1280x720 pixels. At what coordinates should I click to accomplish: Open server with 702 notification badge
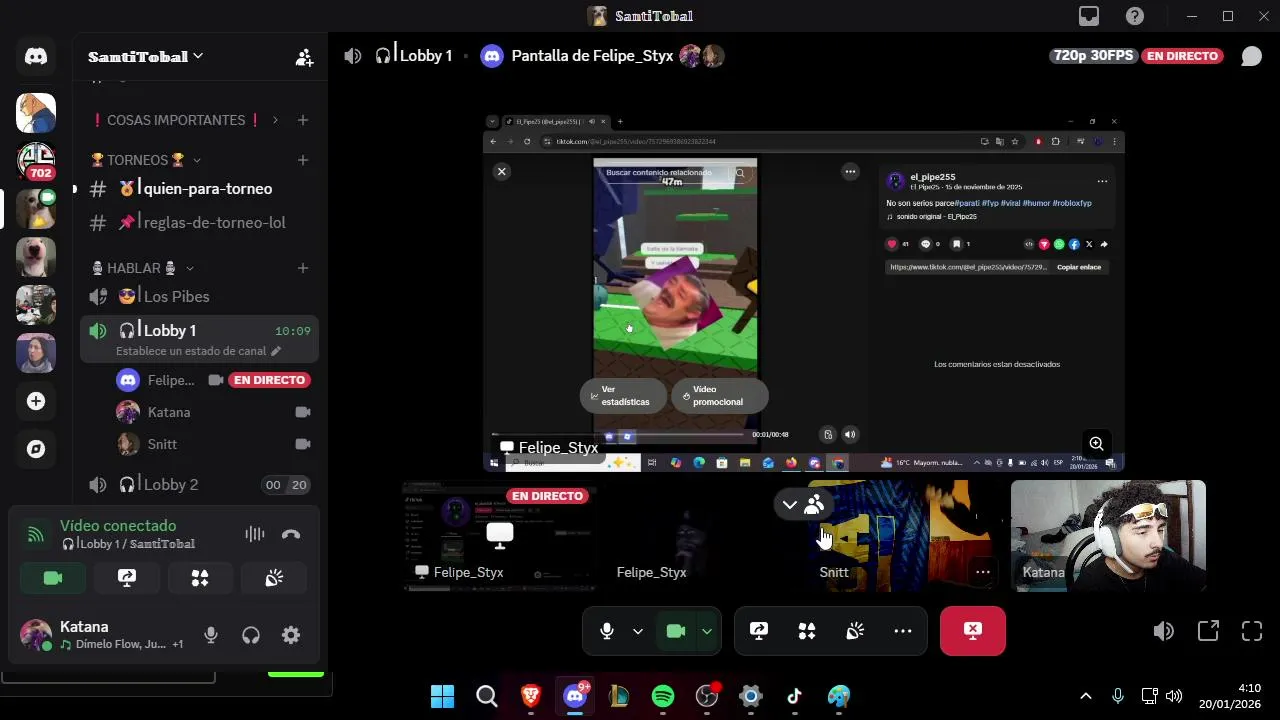click(x=36, y=160)
